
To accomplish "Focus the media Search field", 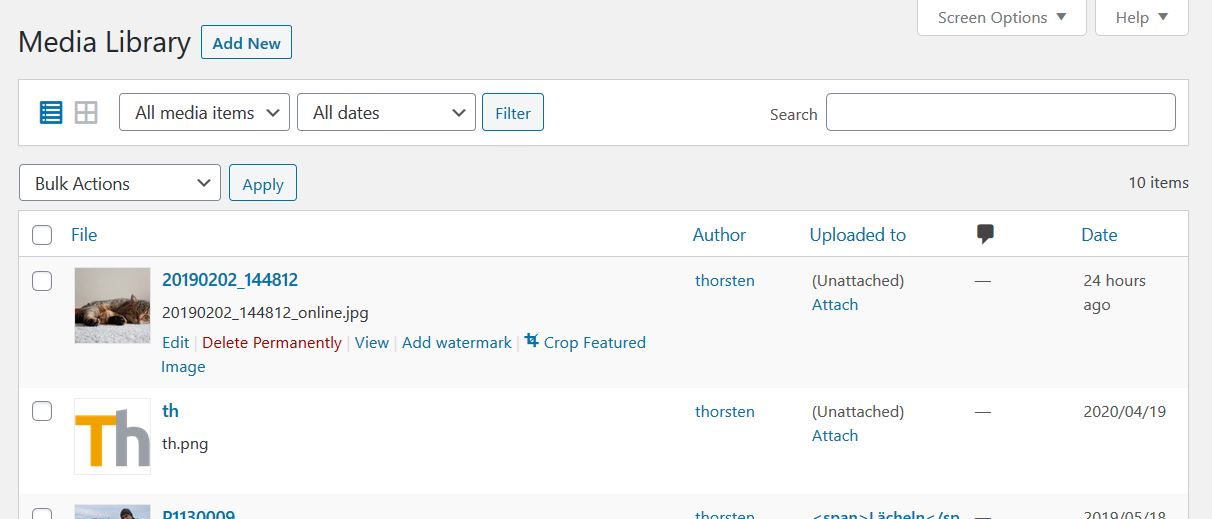I will click(1001, 112).
